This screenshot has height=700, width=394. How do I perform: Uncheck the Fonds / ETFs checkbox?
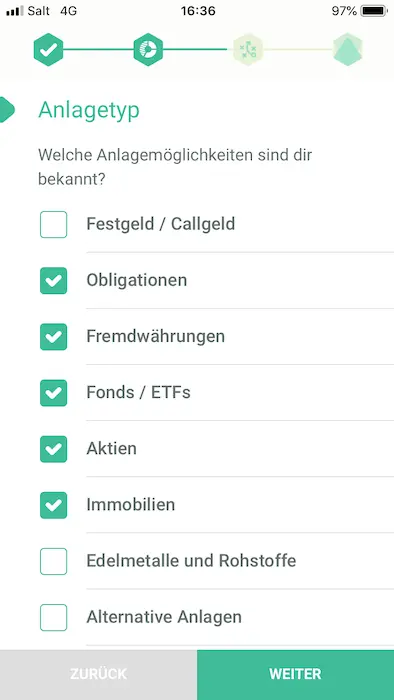pos(54,393)
